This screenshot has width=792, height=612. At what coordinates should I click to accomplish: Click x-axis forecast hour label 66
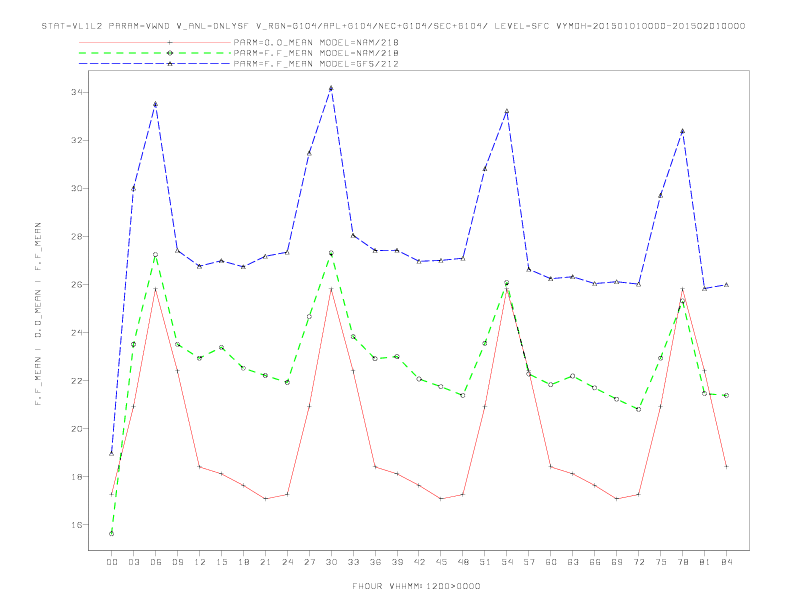coord(595,562)
